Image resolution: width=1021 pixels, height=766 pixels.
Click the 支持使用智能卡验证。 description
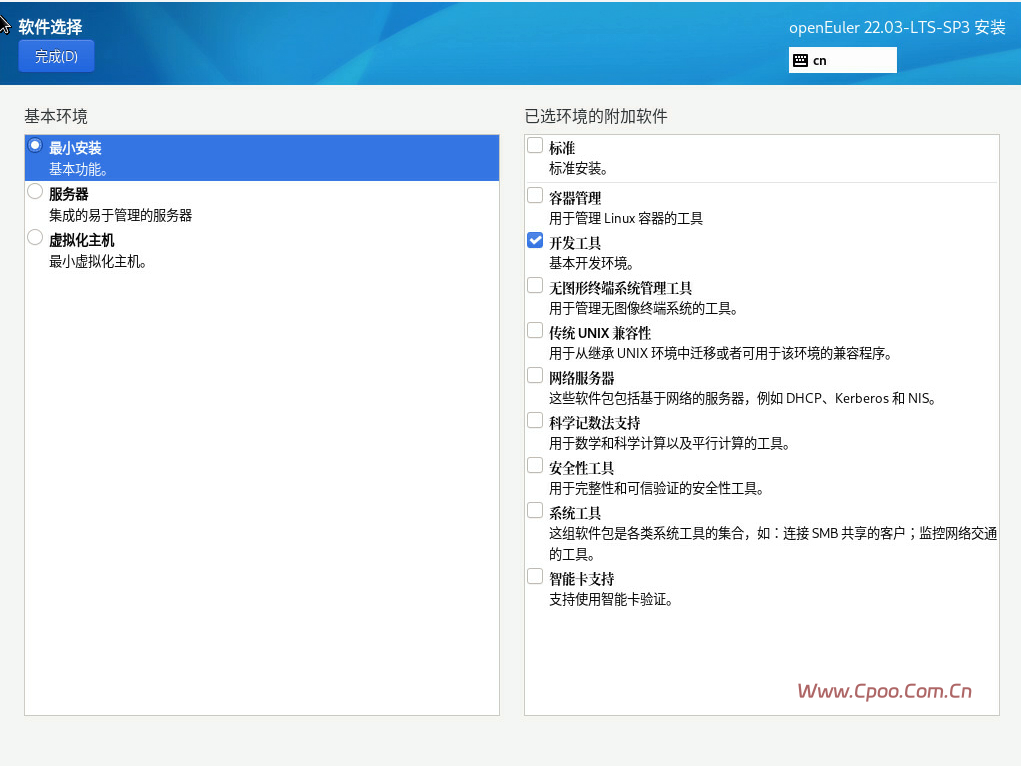pyautogui.click(x=611, y=599)
